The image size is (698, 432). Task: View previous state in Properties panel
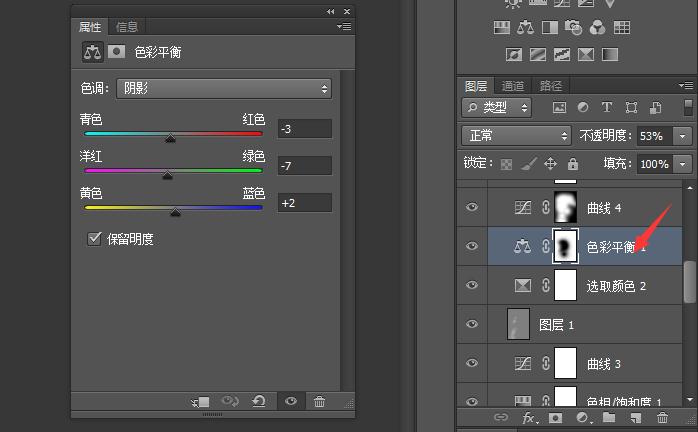pos(230,402)
